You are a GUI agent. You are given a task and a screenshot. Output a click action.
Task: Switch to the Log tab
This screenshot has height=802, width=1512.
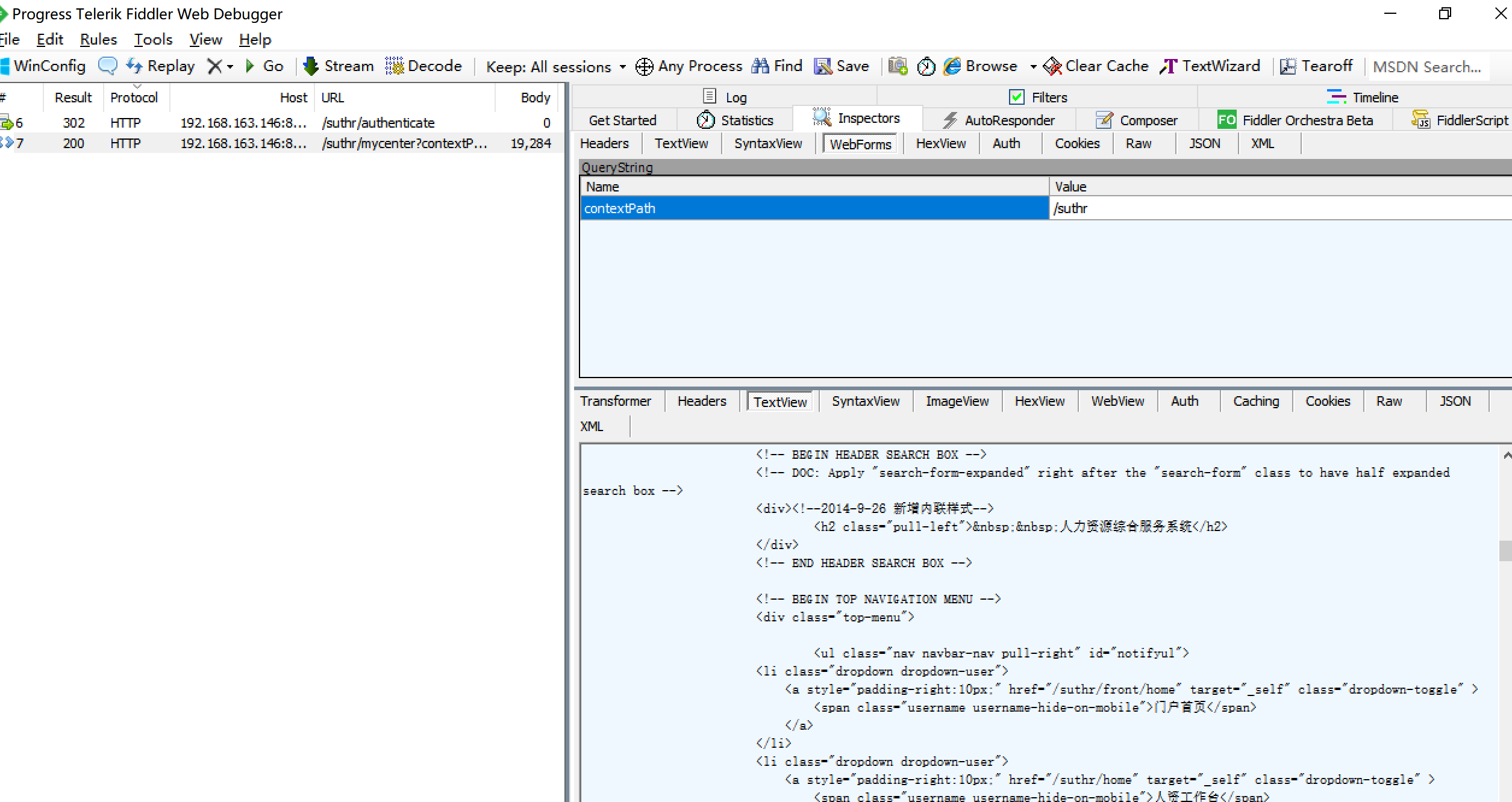[x=725, y=97]
